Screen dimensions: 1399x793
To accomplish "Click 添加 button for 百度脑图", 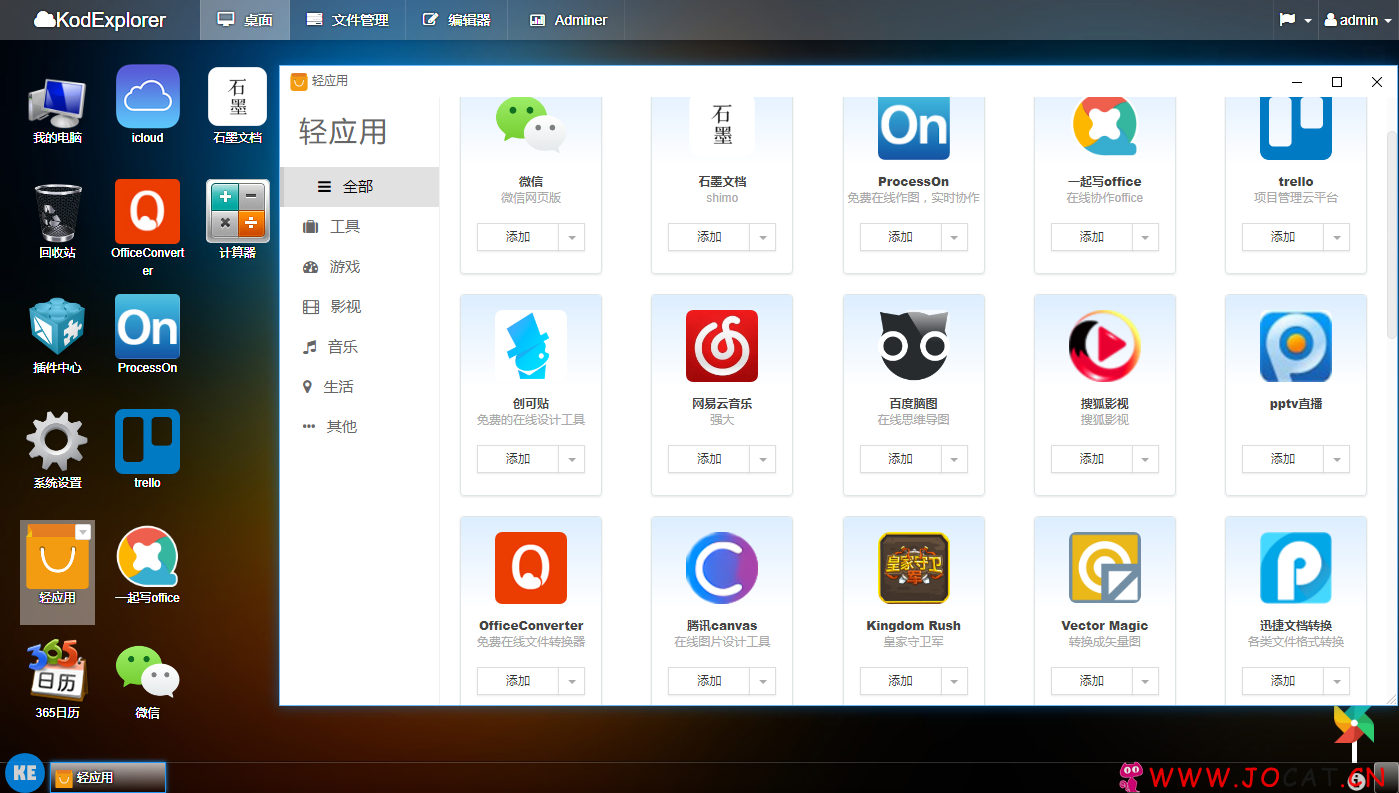I will 901,459.
